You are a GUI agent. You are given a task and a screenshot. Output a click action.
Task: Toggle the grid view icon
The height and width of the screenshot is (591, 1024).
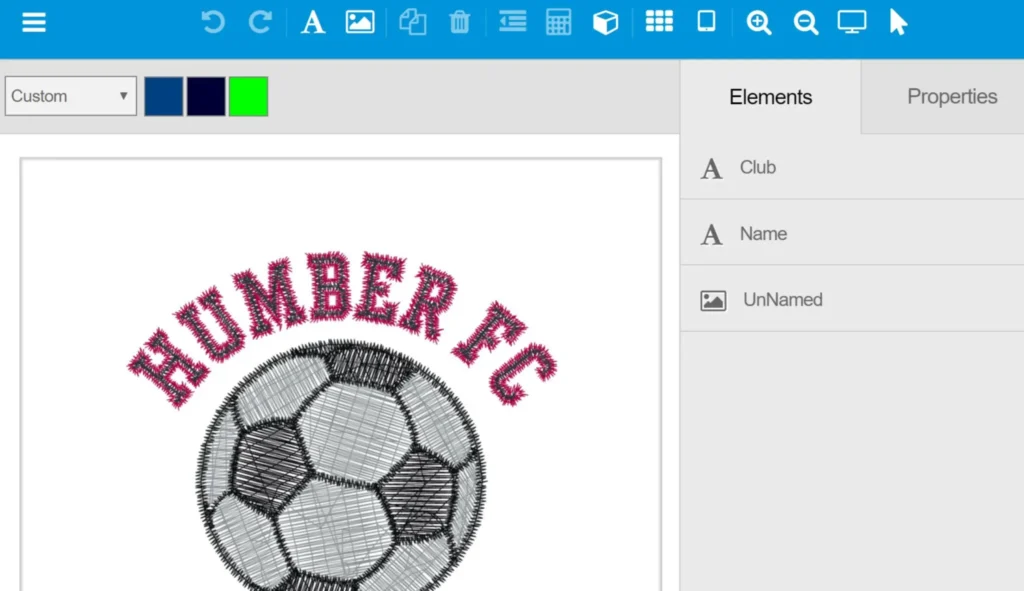(659, 22)
